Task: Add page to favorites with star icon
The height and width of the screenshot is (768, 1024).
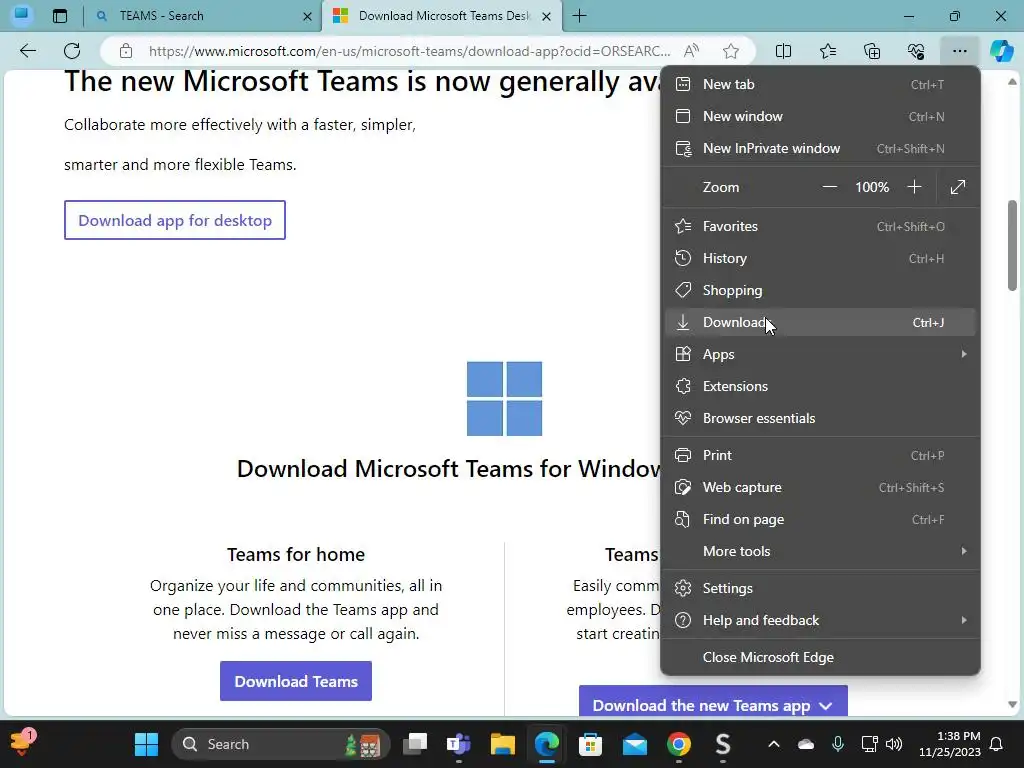Action: pos(731,51)
